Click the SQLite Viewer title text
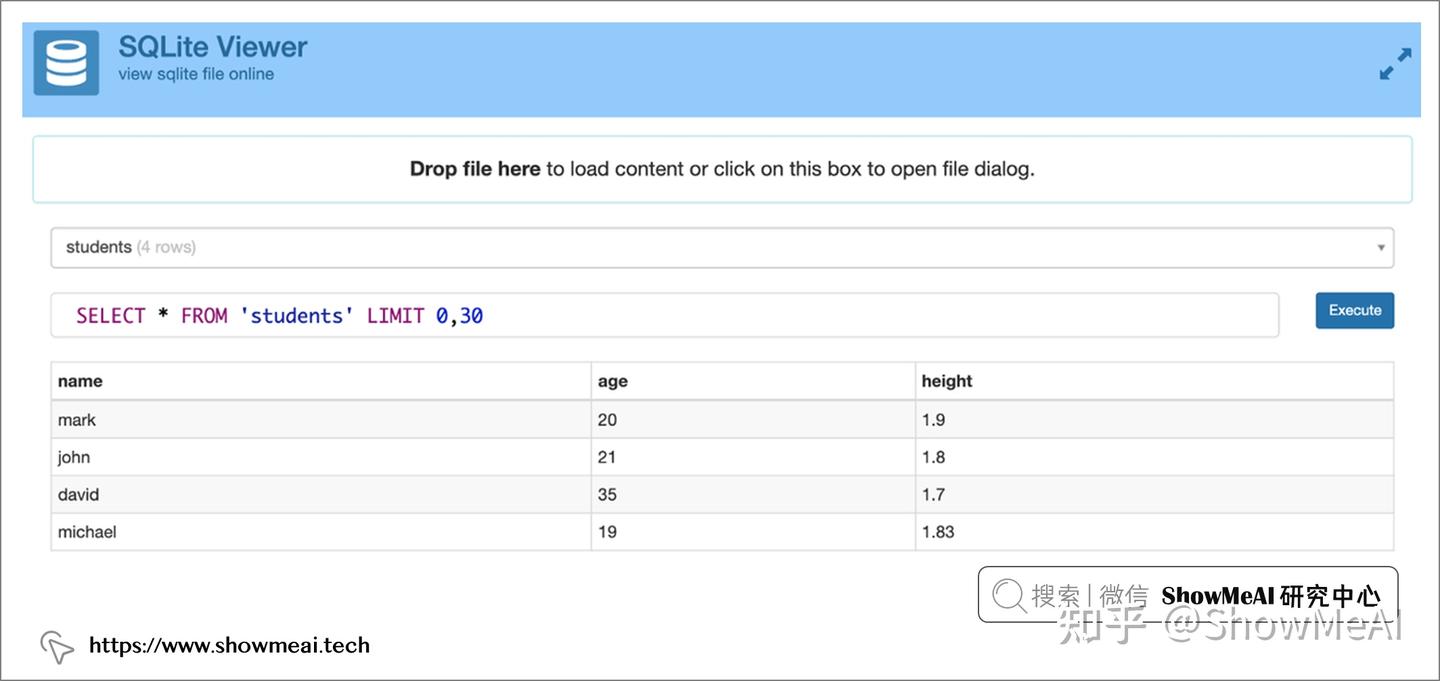 [213, 47]
